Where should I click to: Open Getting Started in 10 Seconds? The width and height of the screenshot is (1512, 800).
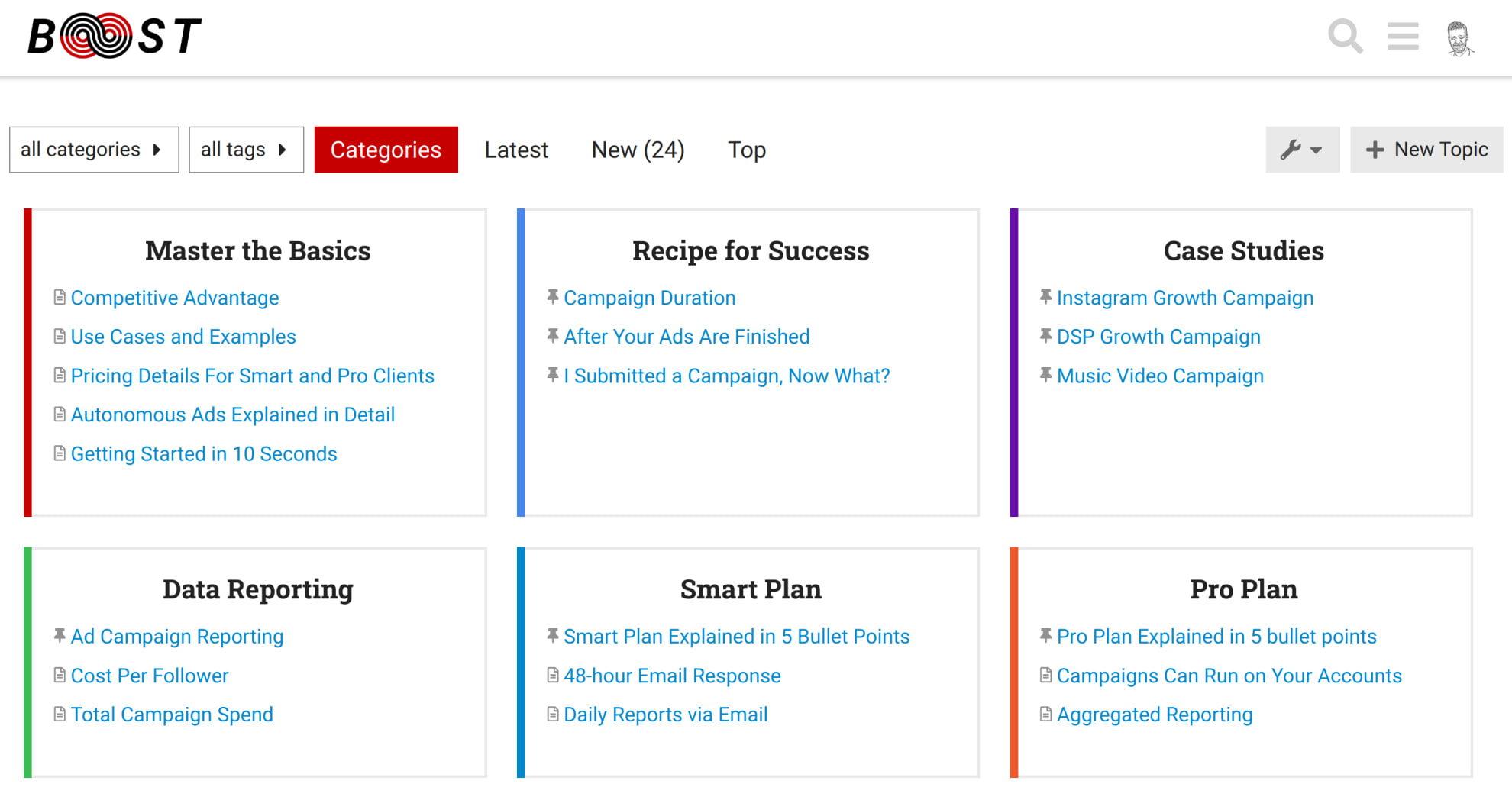tap(204, 453)
